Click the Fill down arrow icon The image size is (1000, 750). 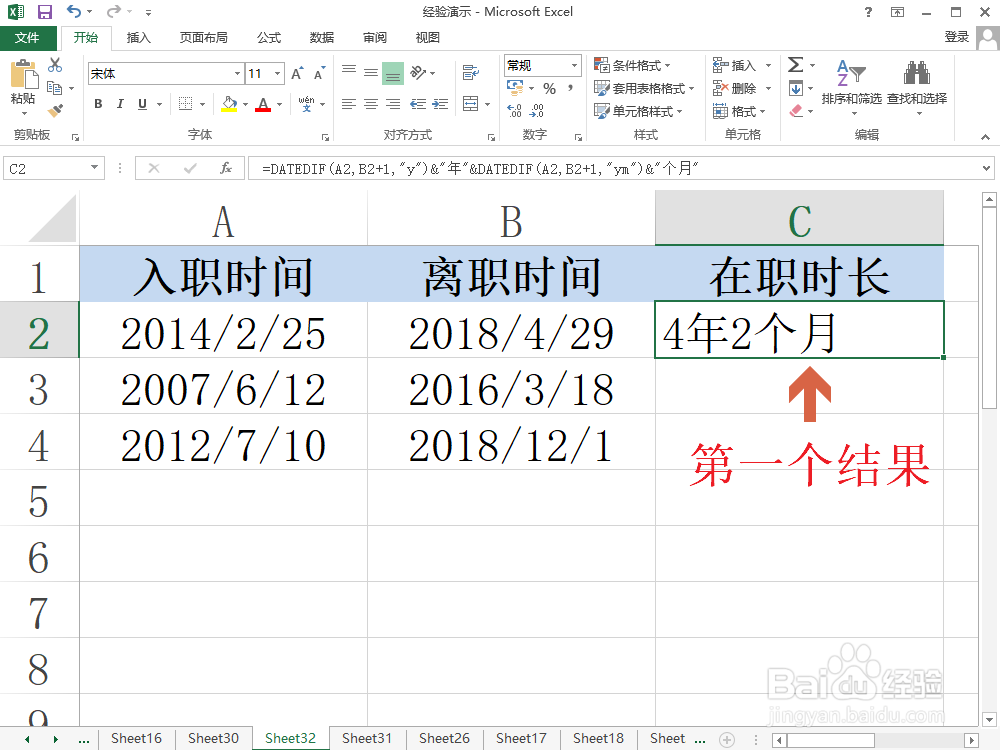pos(796,88)
